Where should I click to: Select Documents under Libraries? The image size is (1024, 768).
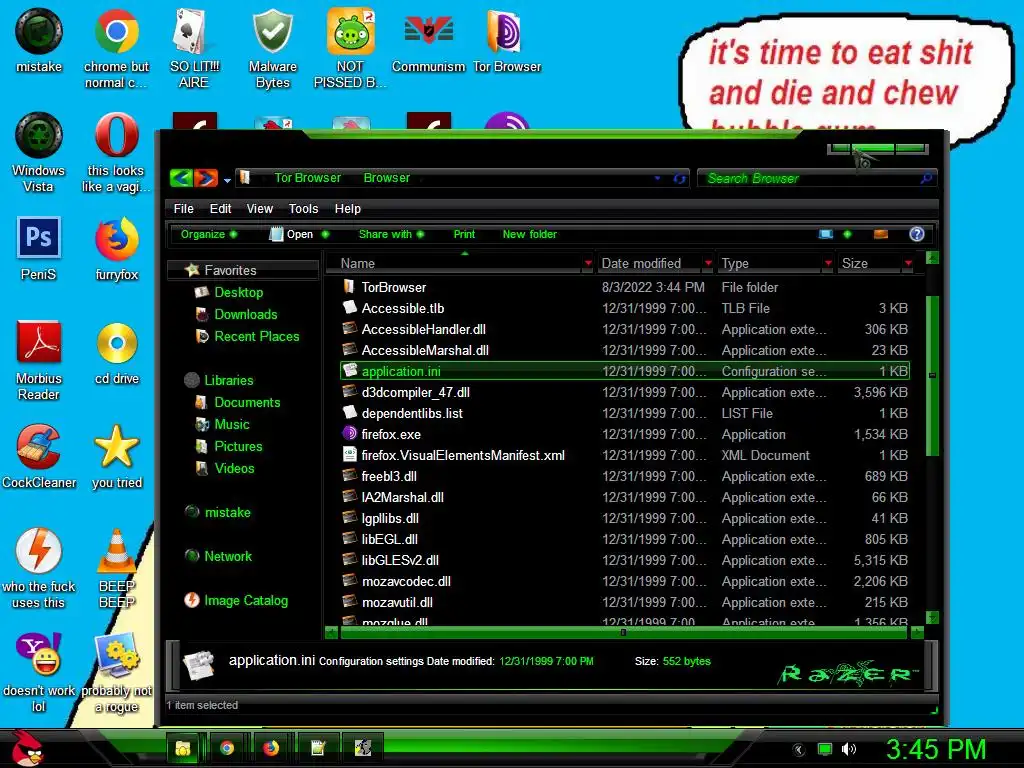[247, 403]
